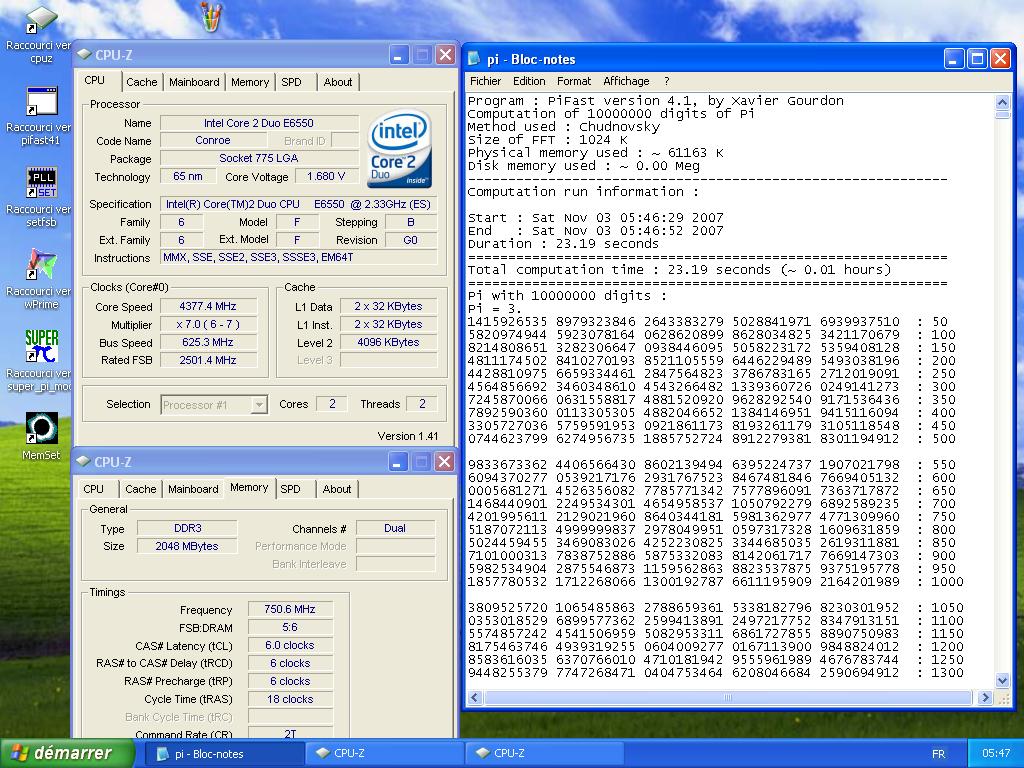Click the Intel Core 2 Duo logo
This screenshot has width=1024, height=768.
[400, 148]
